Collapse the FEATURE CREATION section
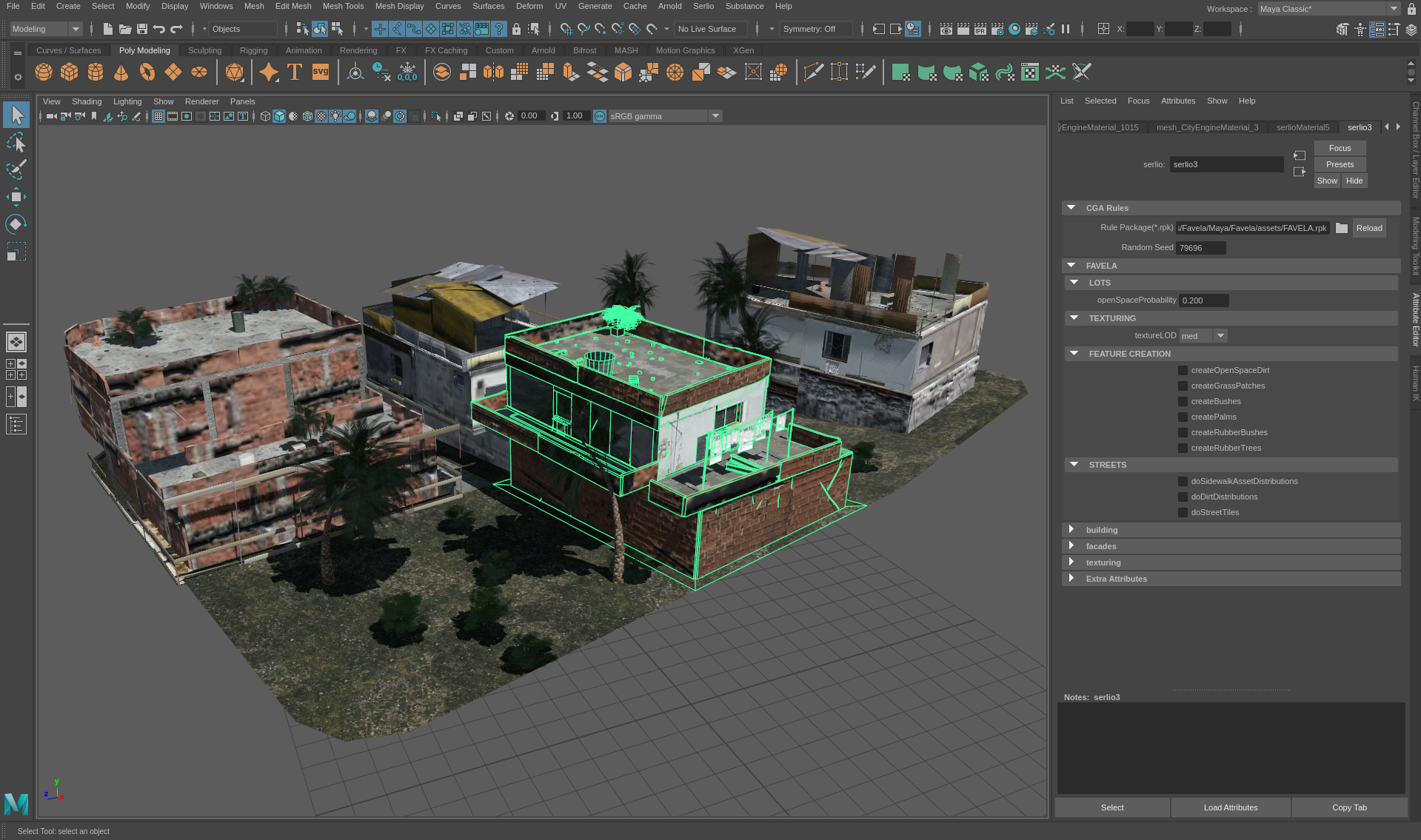The width and height of the screenshot is (1421, 840). tap(1074, 354)
